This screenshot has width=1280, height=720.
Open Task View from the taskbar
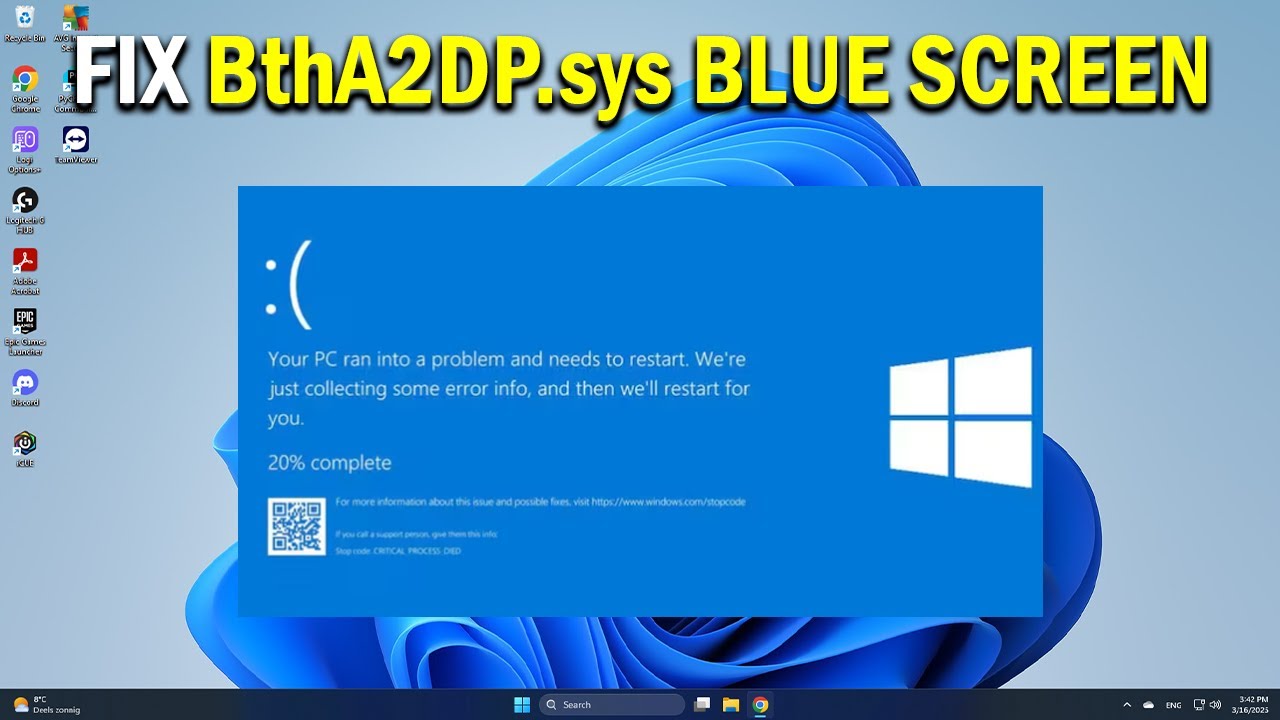pos(702,705)
